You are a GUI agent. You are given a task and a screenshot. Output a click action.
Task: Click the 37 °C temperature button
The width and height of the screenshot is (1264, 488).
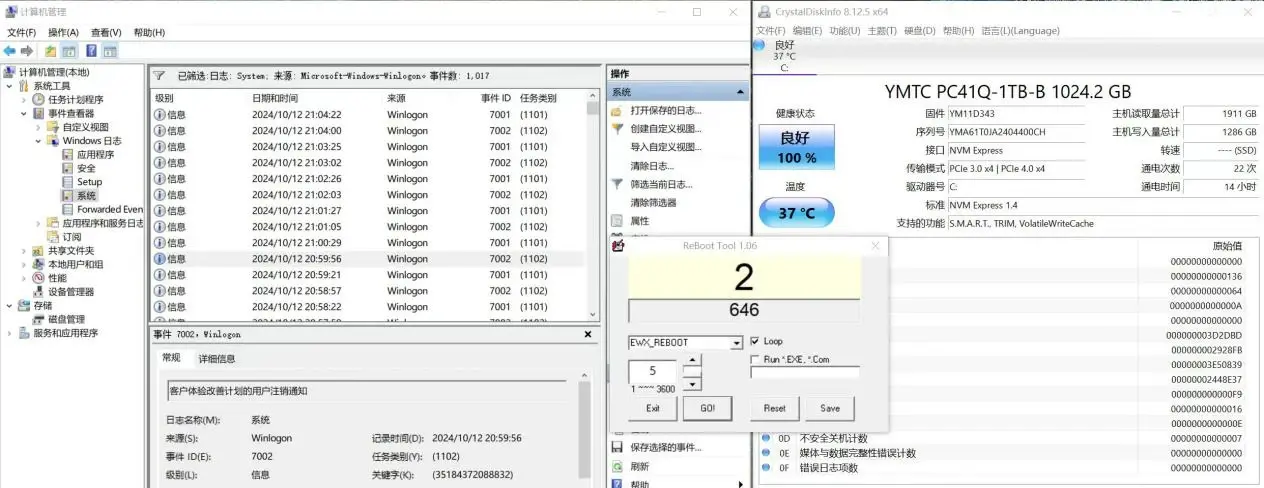pyautogui.click(x=796, y=213)
